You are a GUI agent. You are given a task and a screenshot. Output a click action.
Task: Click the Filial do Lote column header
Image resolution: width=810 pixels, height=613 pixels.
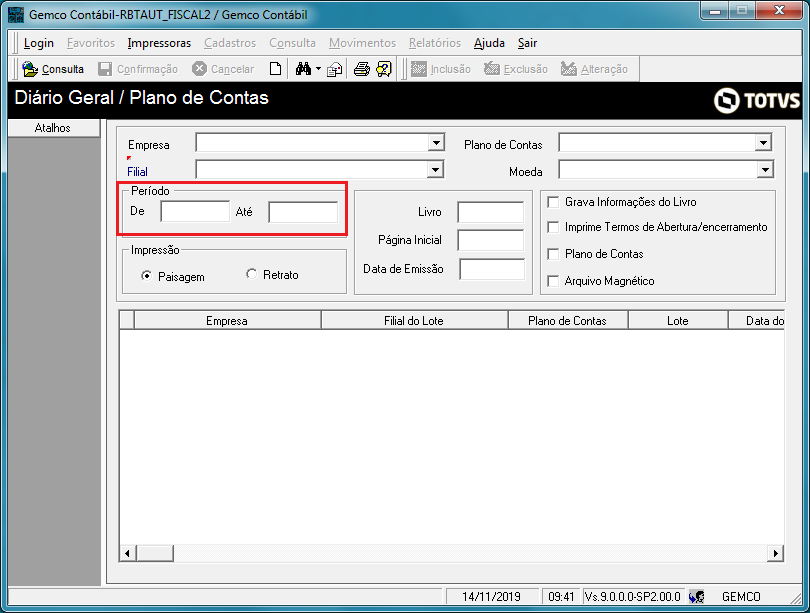(414, 321)
